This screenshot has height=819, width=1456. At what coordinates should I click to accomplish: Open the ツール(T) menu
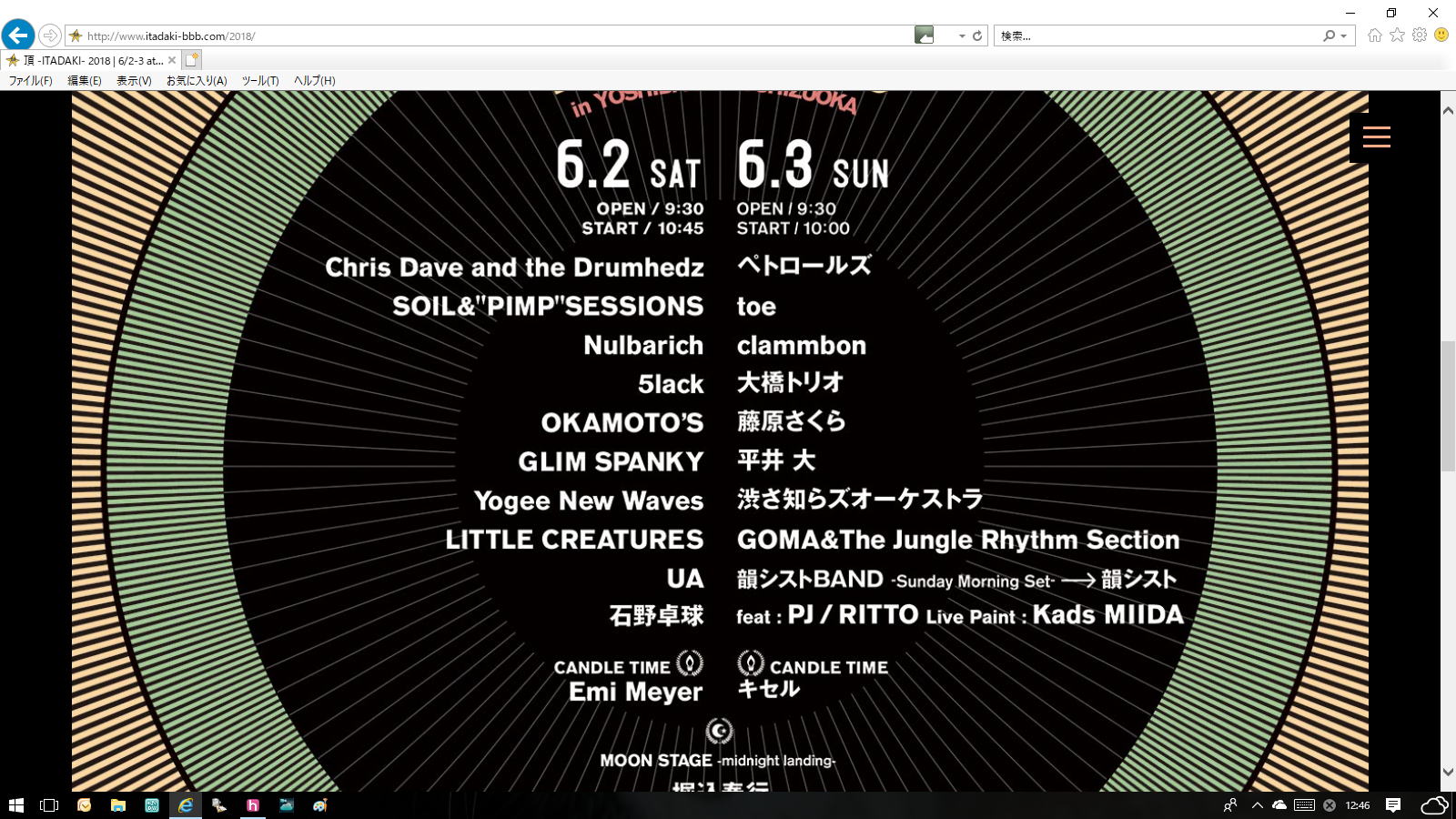260,80
